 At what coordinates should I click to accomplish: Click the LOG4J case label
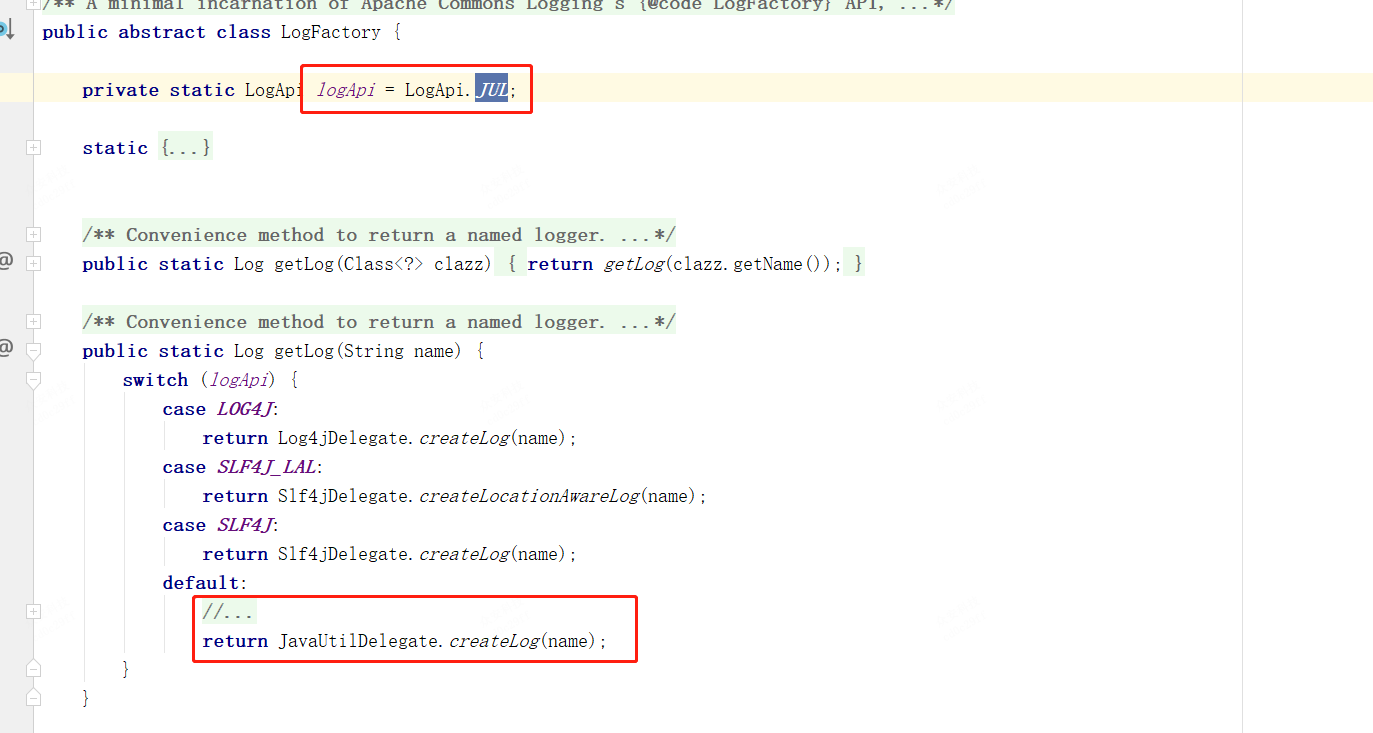245,409
